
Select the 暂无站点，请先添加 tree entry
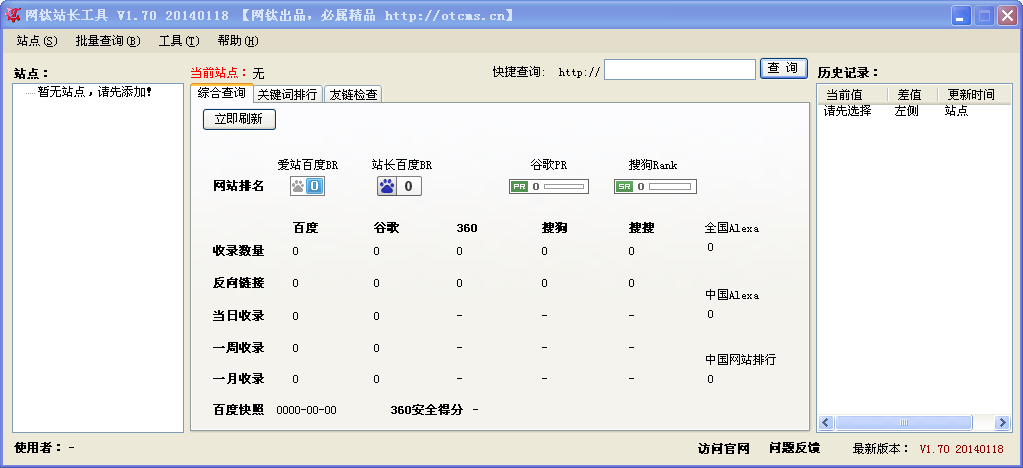coord(95,92)
